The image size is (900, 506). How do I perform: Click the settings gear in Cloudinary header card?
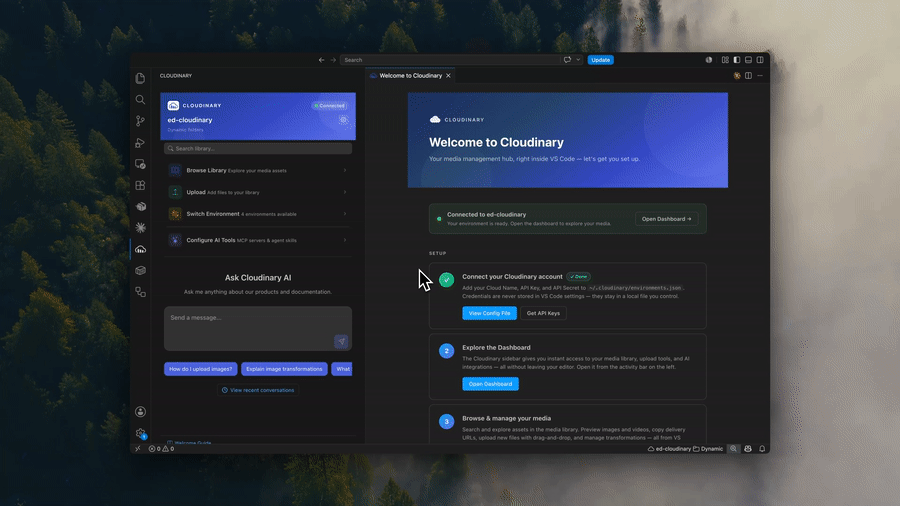tap(343, 120)
